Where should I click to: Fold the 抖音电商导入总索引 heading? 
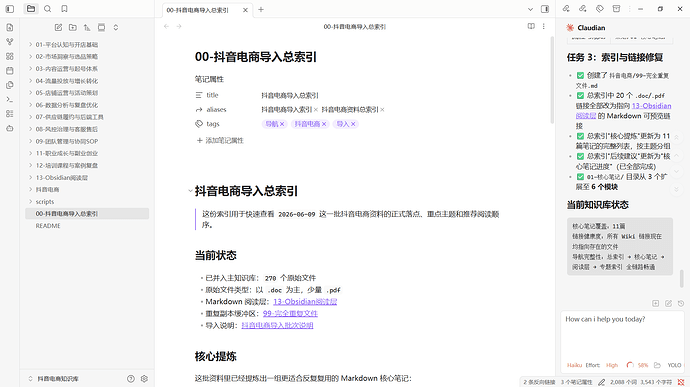(190, 191)
